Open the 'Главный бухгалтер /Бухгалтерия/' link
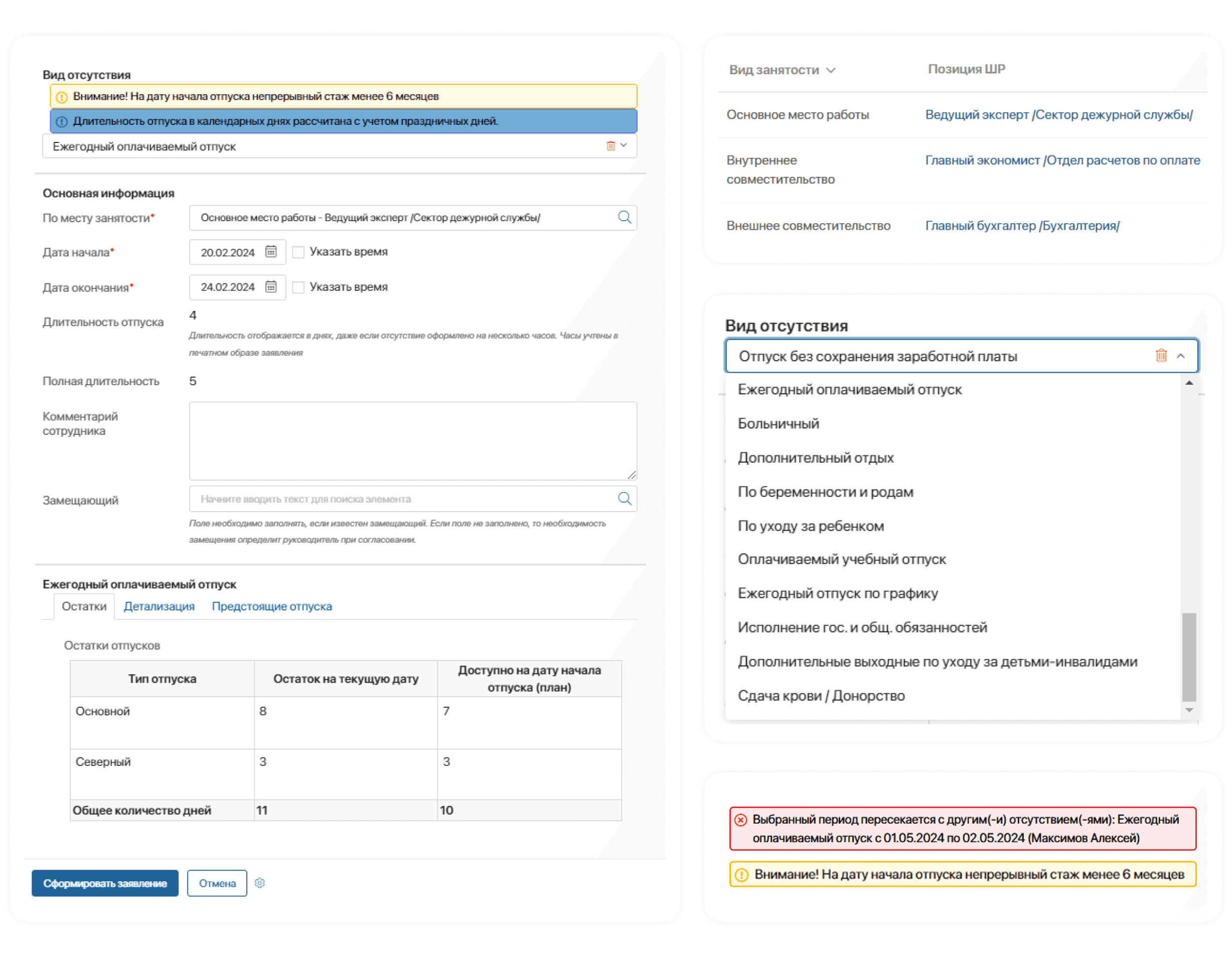This screenshot has height=954, width=1232. 1022,226
